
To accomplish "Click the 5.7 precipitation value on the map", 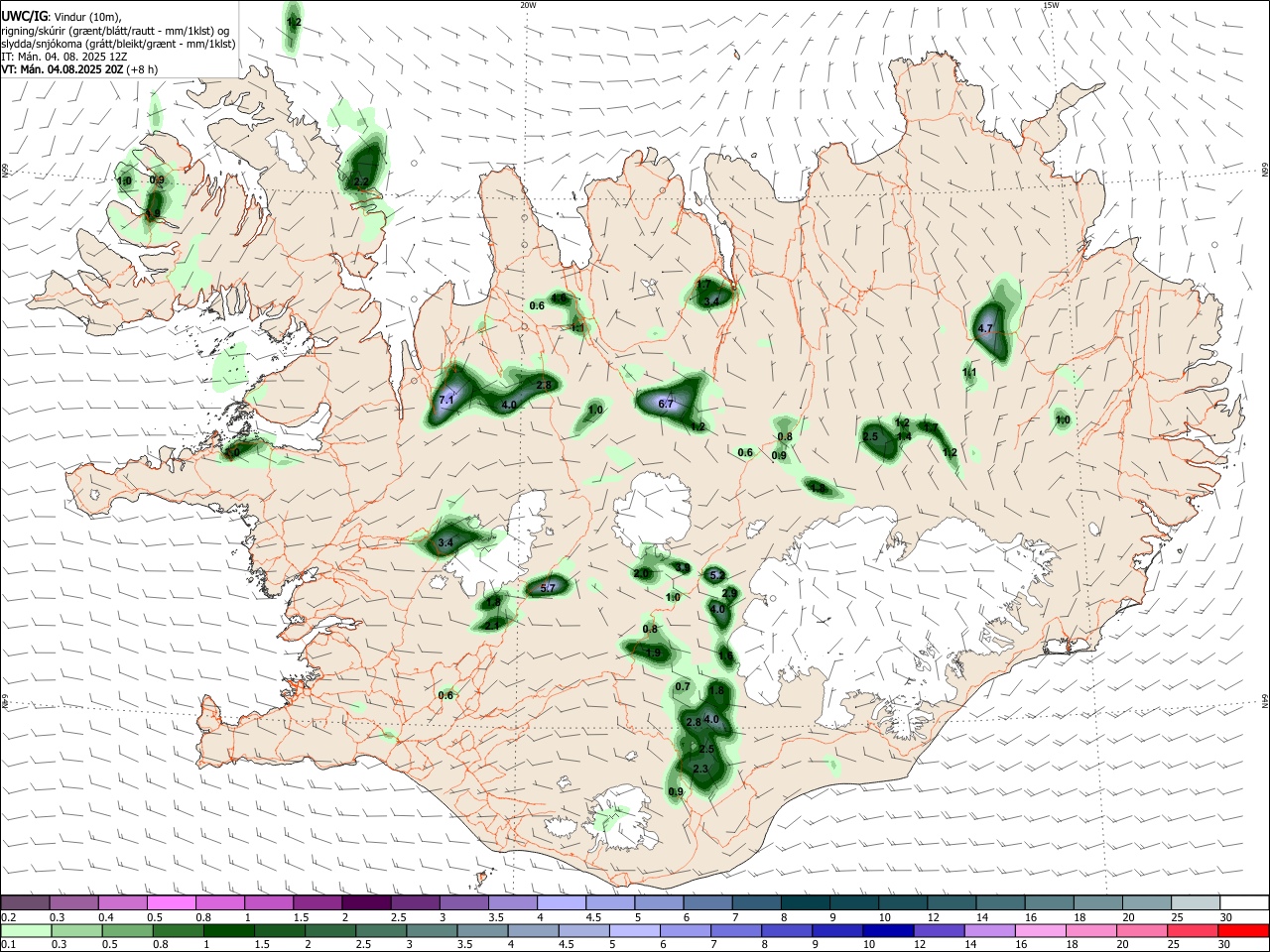I will 548,588.
